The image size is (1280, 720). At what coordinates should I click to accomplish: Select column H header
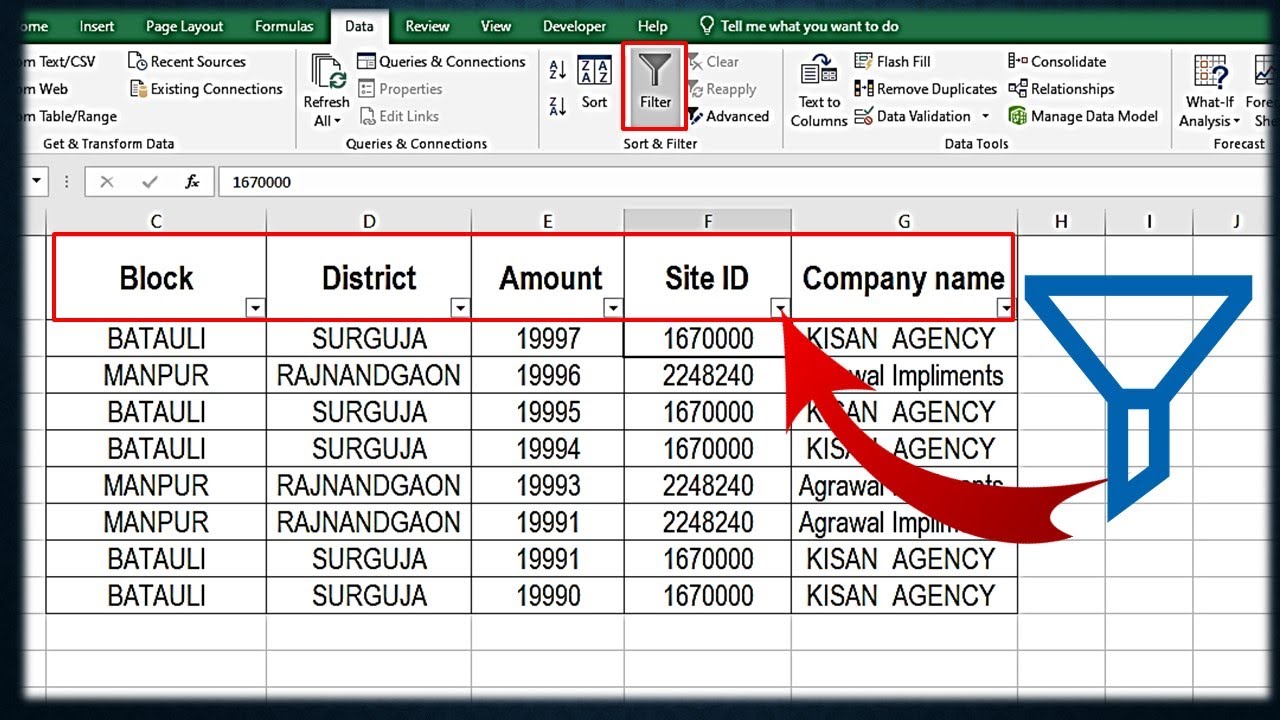click(1061, 221)
